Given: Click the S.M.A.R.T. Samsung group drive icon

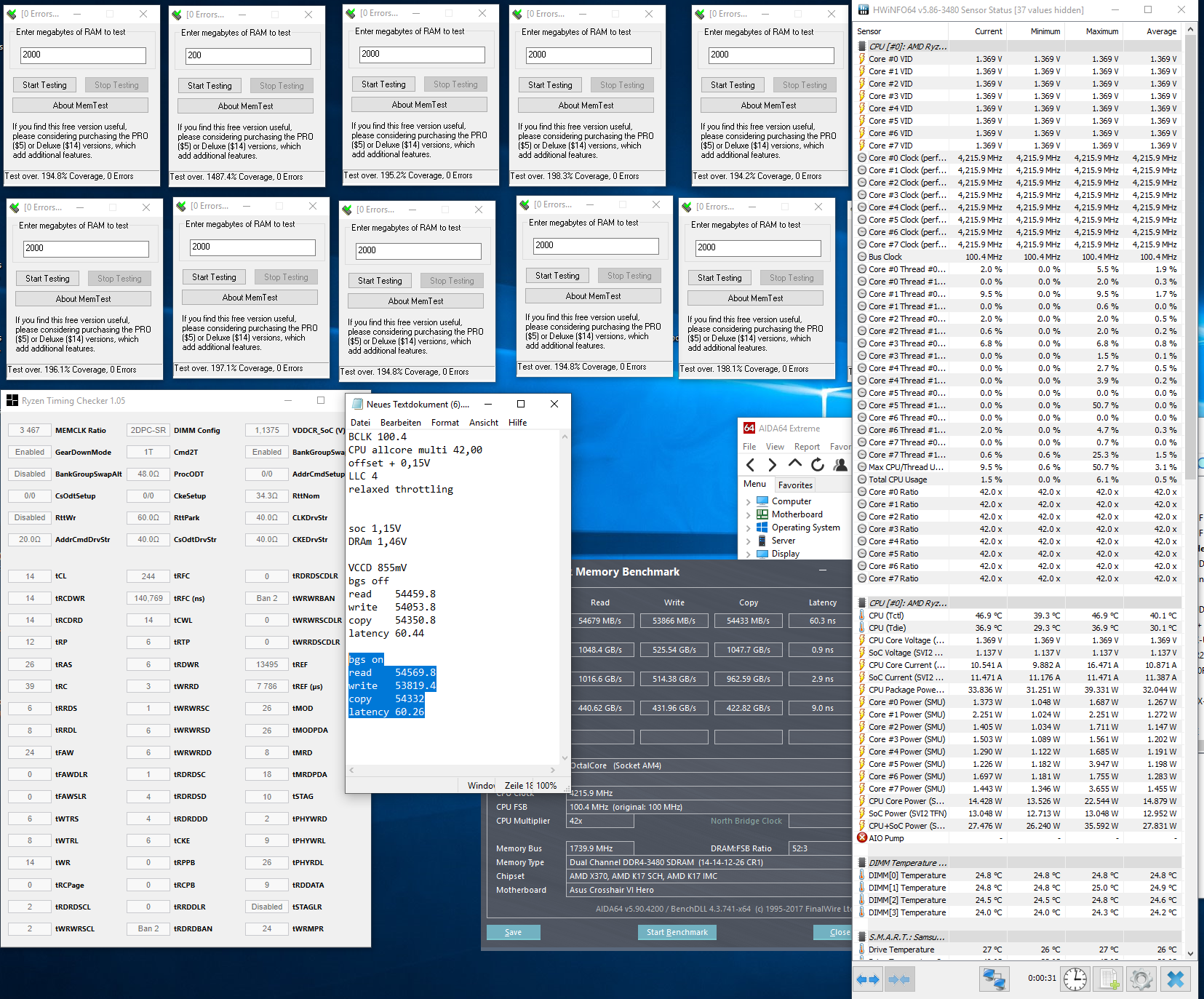Looking at the screenshot, I should [862, 937].
